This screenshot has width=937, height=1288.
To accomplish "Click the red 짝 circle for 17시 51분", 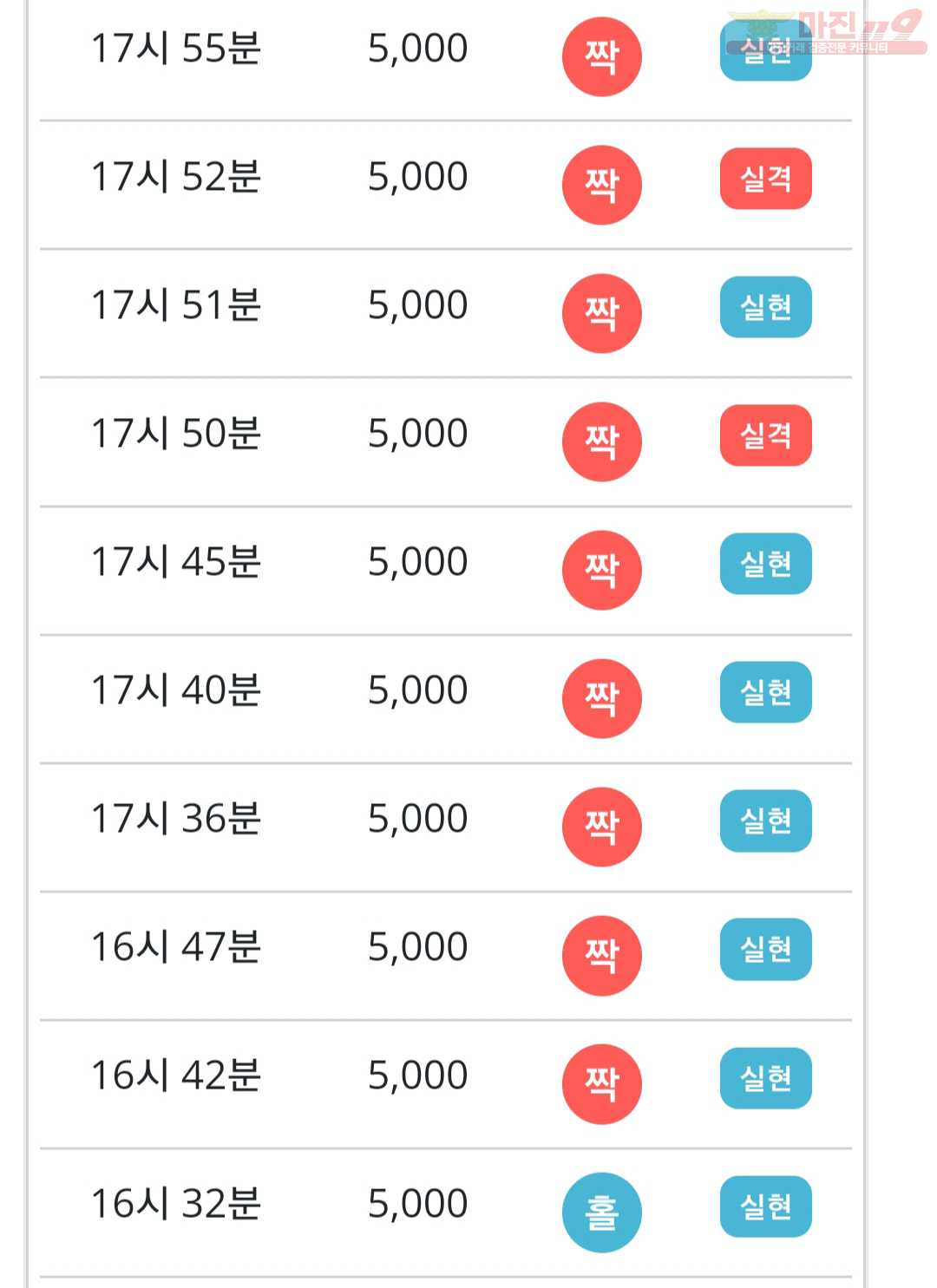I will click(x=601, y=313).
